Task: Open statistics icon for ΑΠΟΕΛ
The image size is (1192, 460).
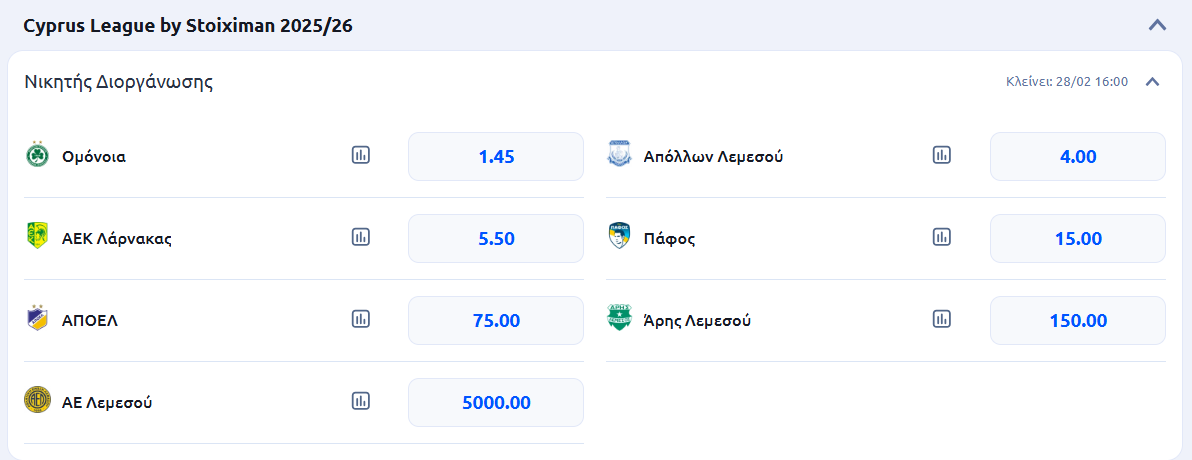Action: [x=361, y=319]
